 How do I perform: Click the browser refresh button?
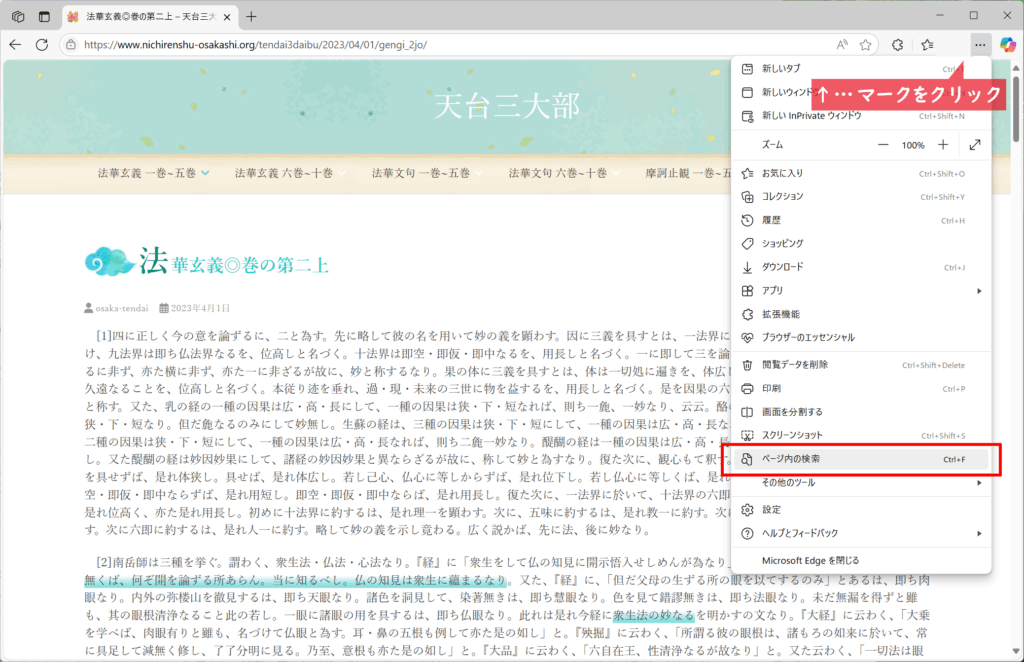coord(42,44)
